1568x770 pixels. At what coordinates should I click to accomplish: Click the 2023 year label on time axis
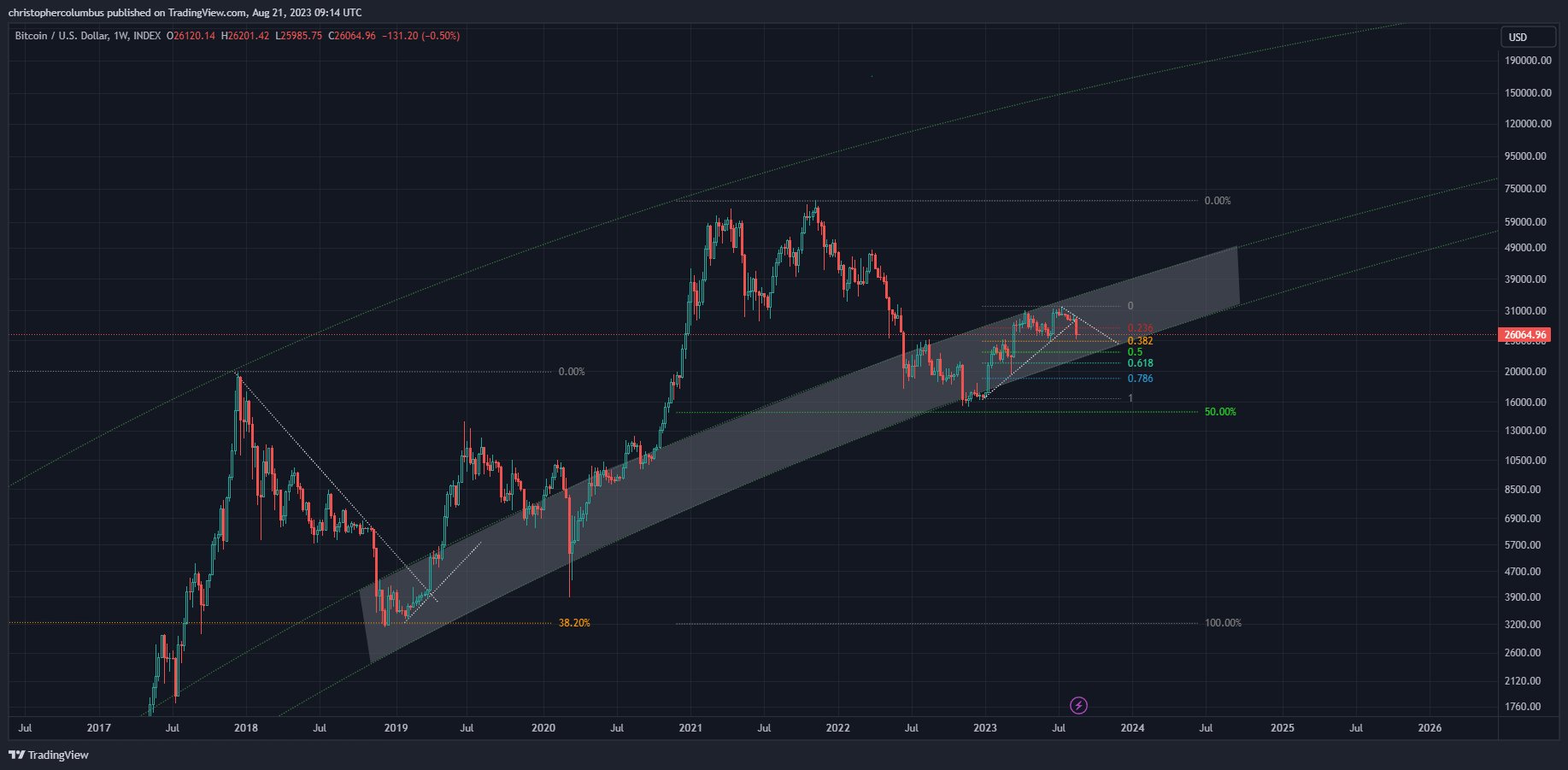click(985, 728)
